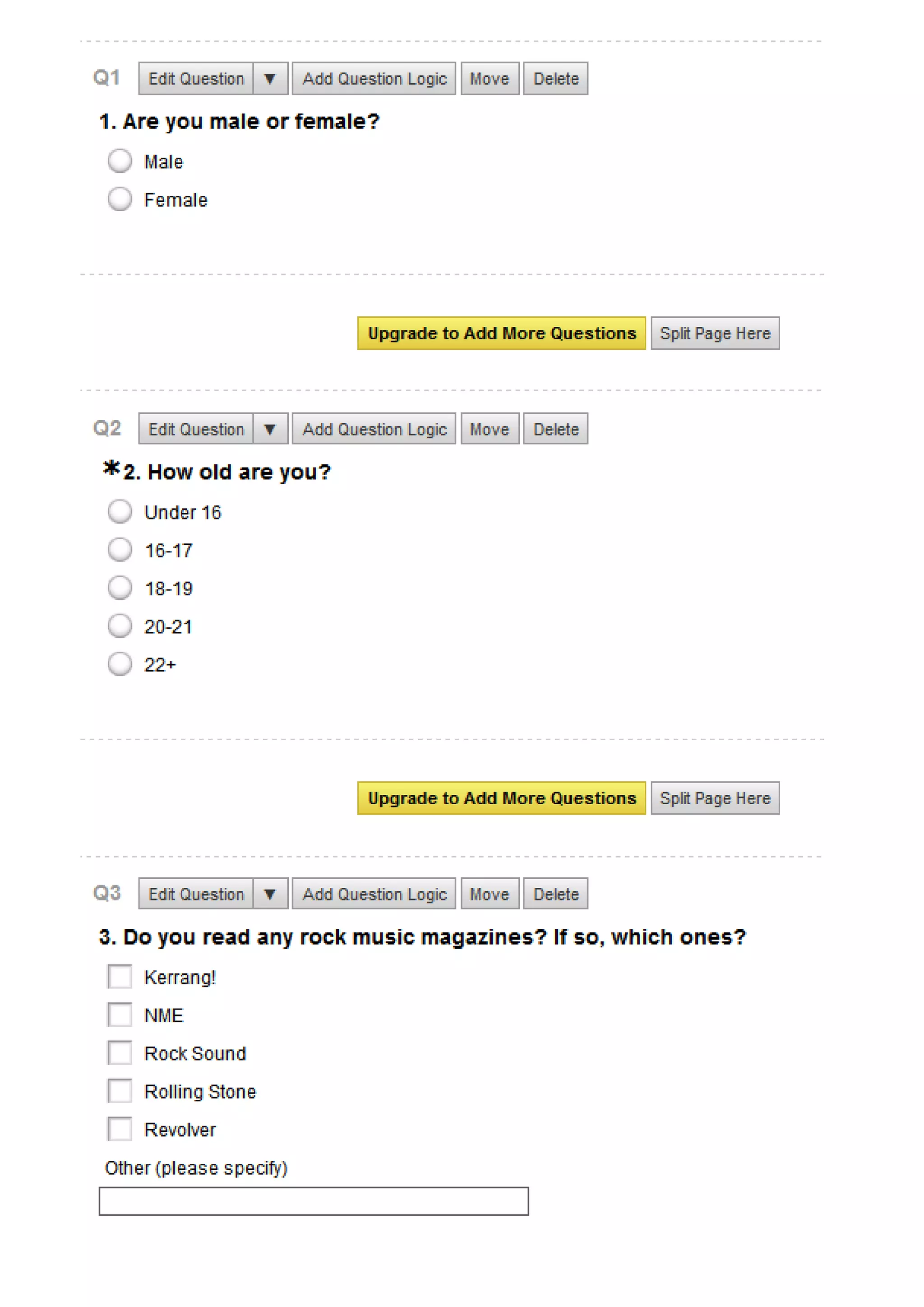The height and width of the screenshot is (1307, 924).
Task: Click Upgrade to Add More Questions below Q2
Action: [x=501, y=798]
